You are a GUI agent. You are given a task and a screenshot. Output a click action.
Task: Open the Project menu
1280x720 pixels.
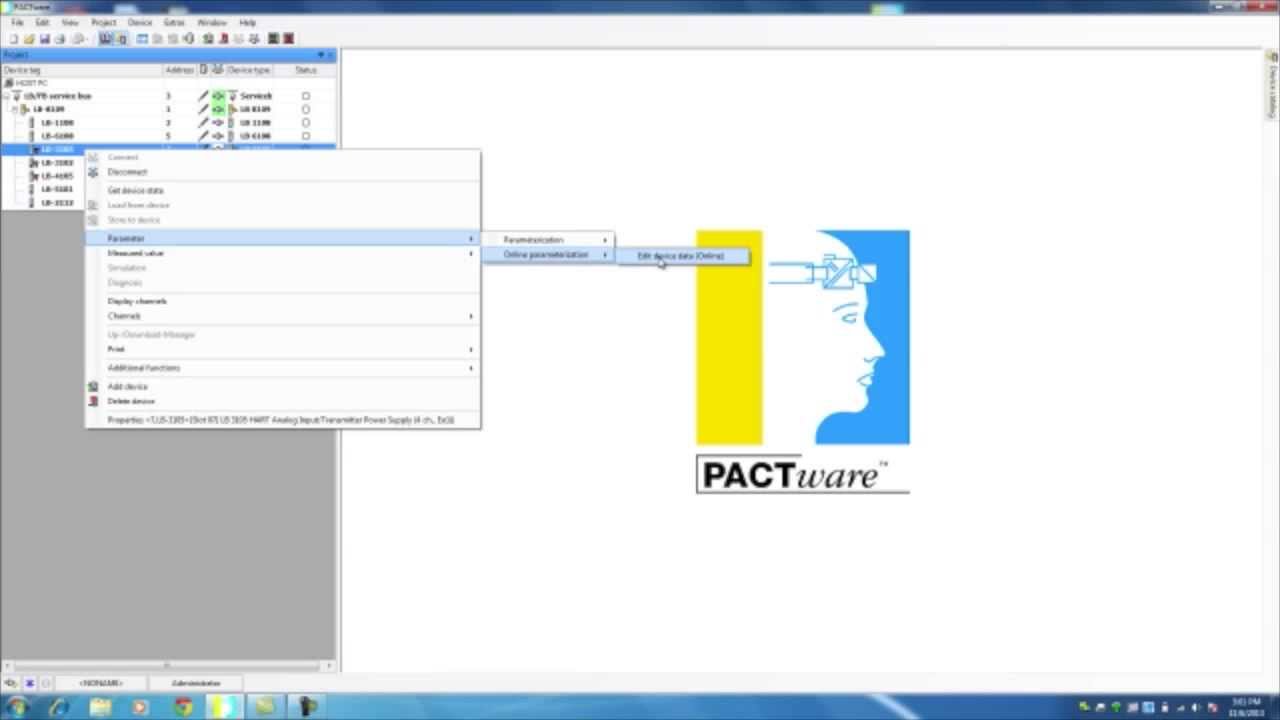[103, 22]
